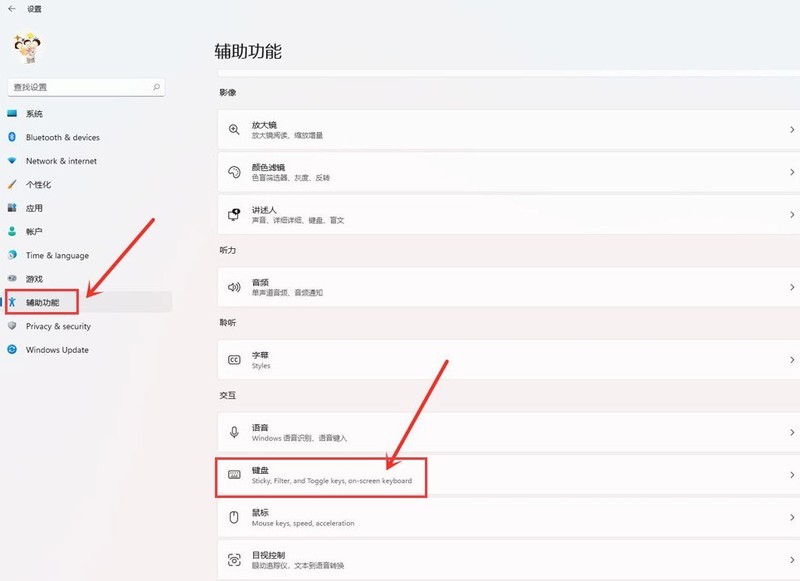Select the 字幕 closed-captions CC icon
The image size is (800, 581).
(x=234, y=362)
